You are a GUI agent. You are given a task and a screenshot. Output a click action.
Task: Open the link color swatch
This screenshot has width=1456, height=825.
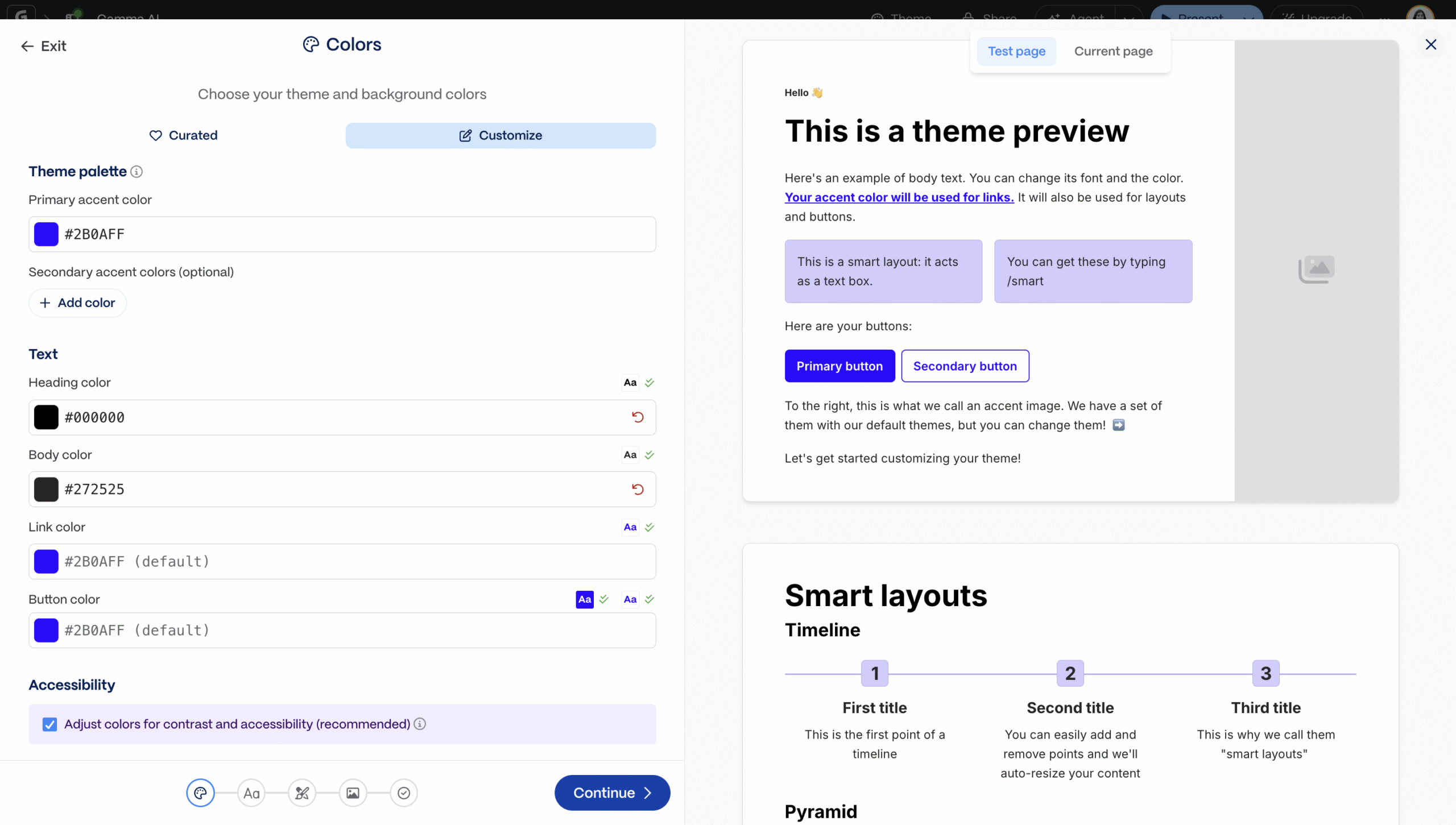(x=46, y=562)
